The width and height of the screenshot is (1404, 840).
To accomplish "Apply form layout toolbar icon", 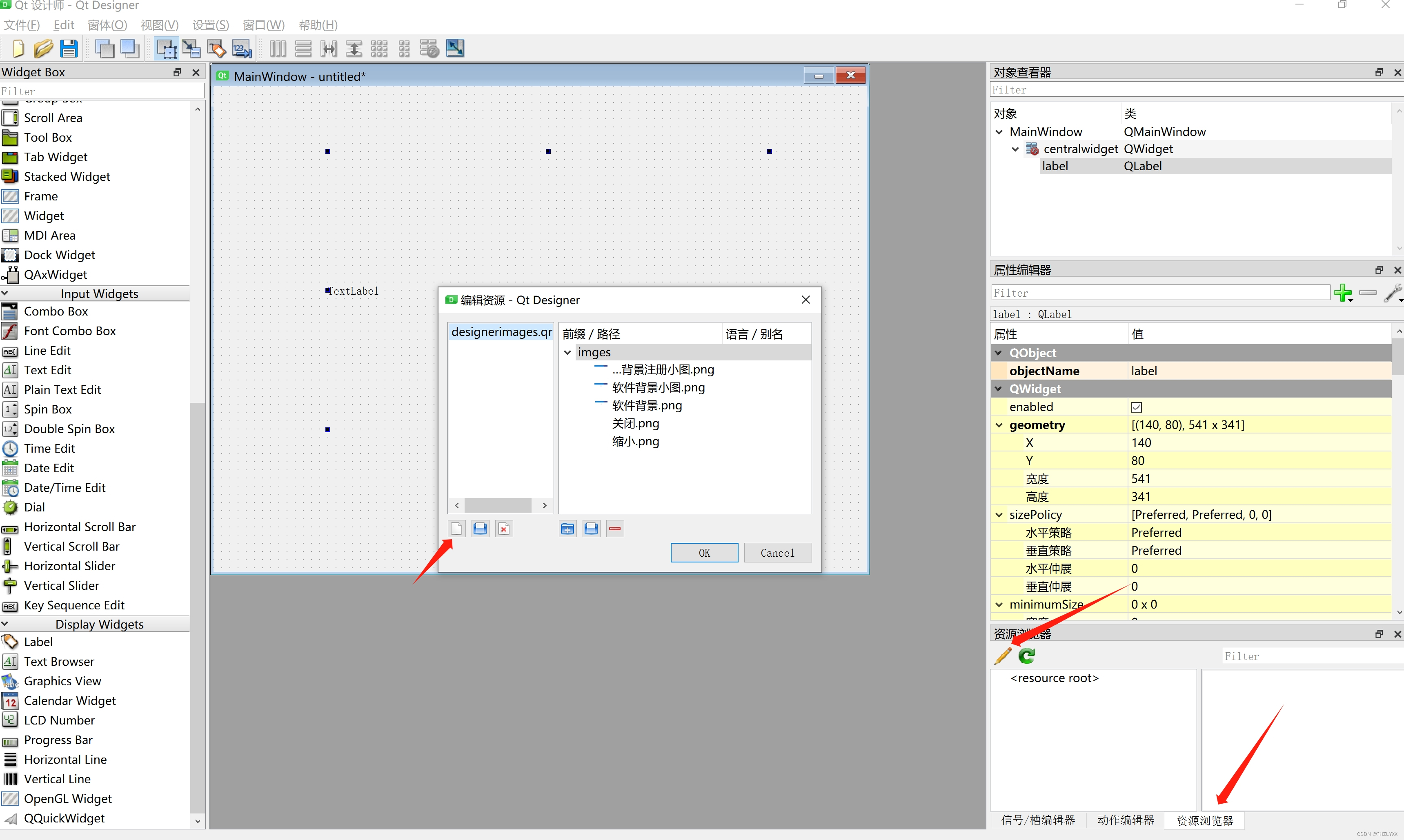I will point(404,49).
